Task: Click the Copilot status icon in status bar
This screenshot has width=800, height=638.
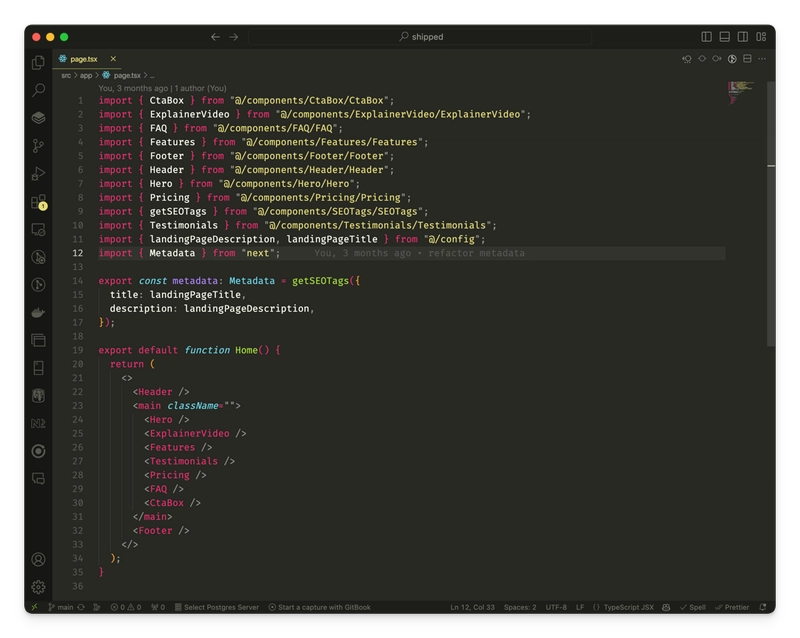Action: coord(666,607)
